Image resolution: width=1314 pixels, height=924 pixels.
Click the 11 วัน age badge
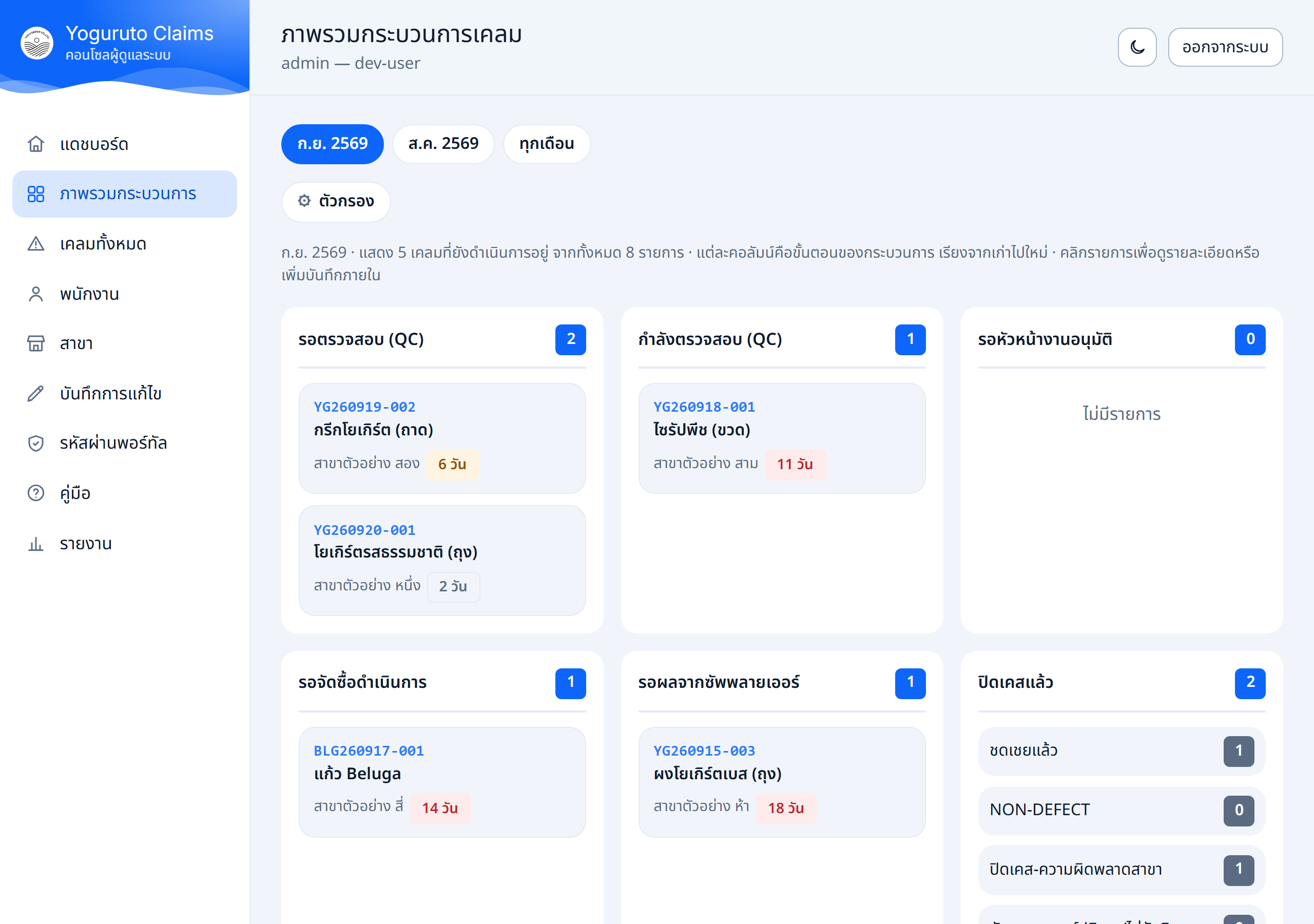coord(795,464)
